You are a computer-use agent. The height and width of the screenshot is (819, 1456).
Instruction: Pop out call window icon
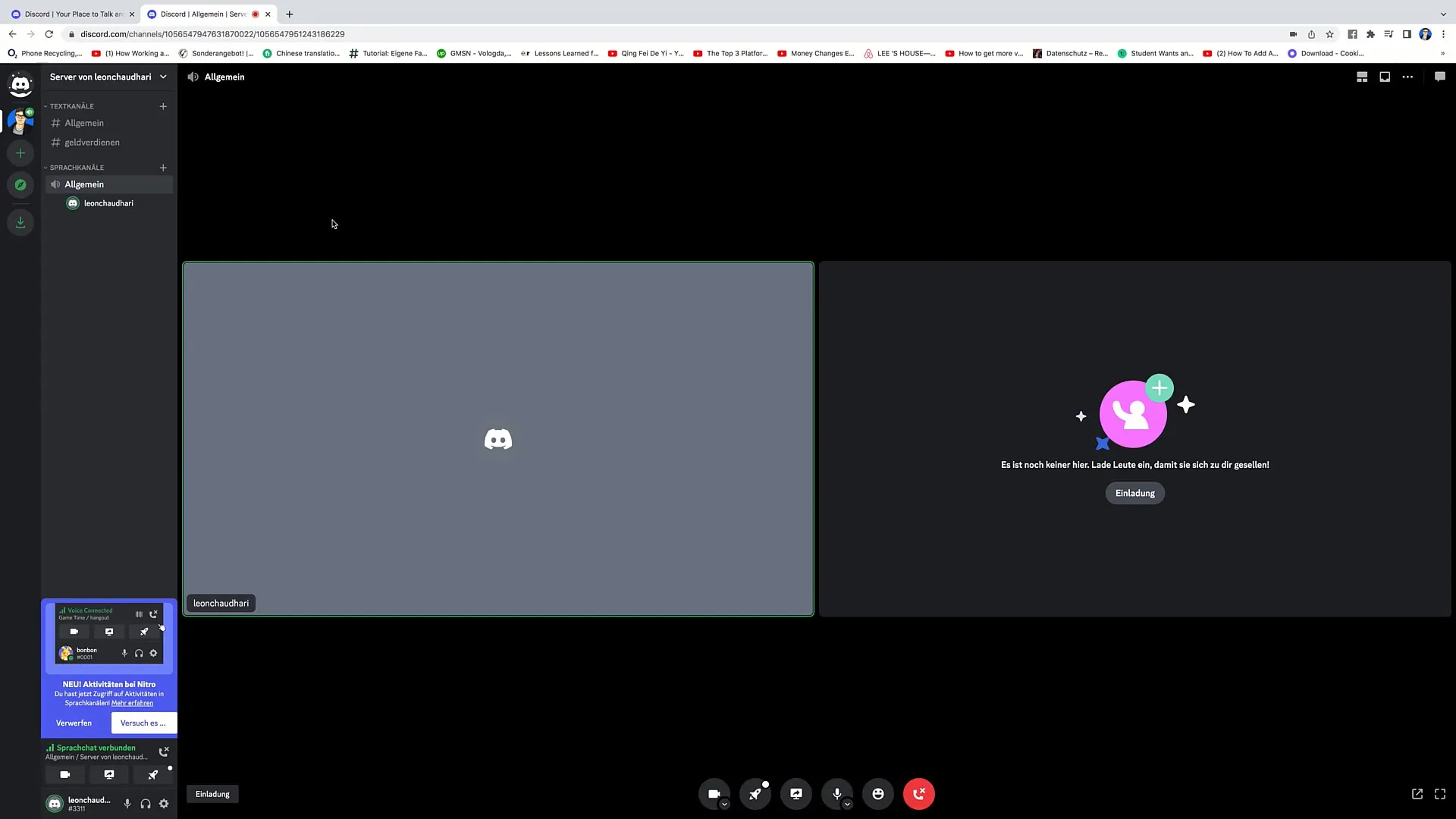1417,794
